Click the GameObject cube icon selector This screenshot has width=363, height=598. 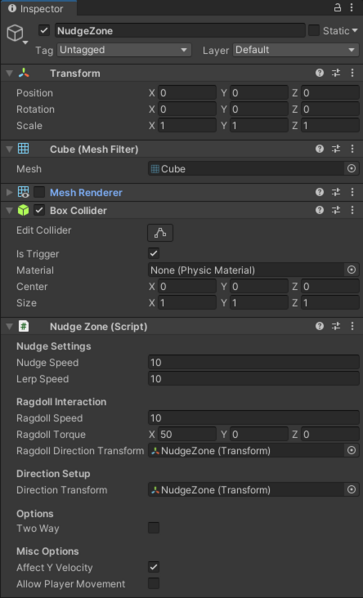[x=15, y=34]
